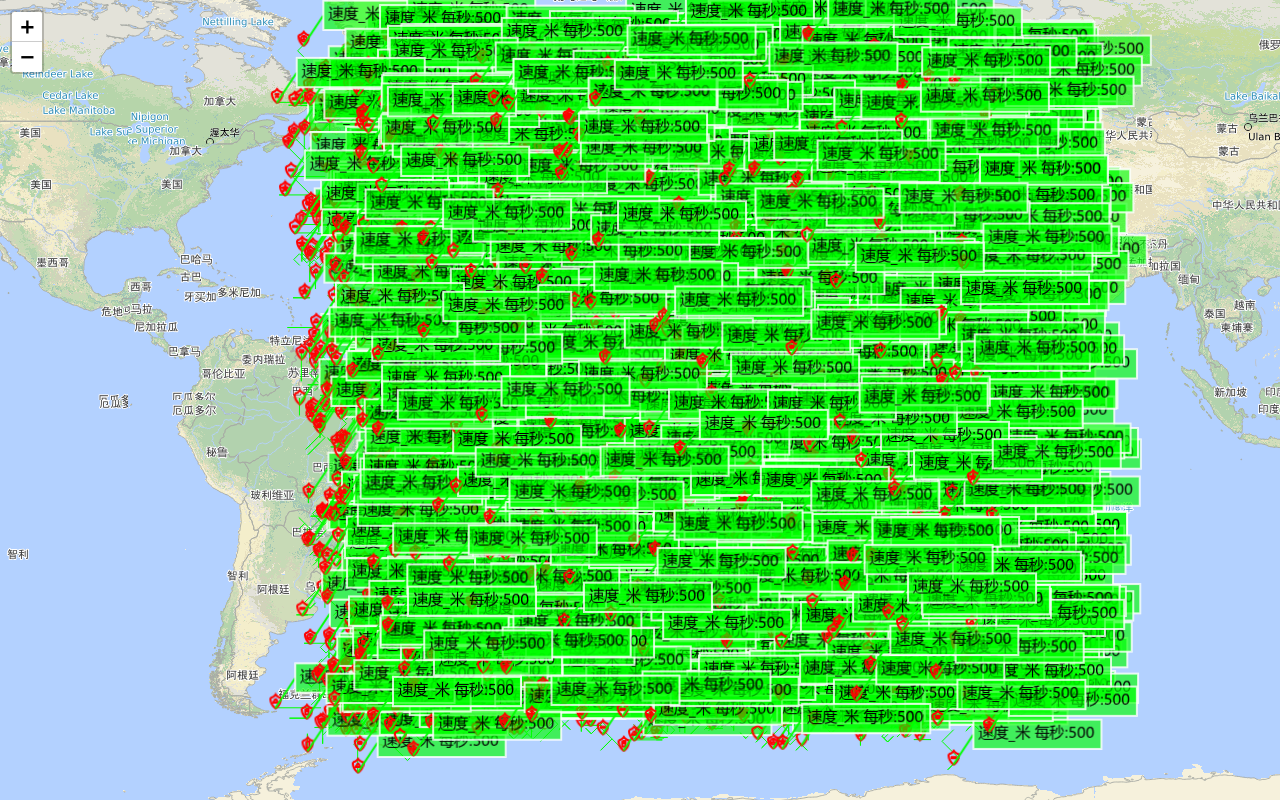
Task: Click the 牙买加 label
Action: (x=200, y=296)
